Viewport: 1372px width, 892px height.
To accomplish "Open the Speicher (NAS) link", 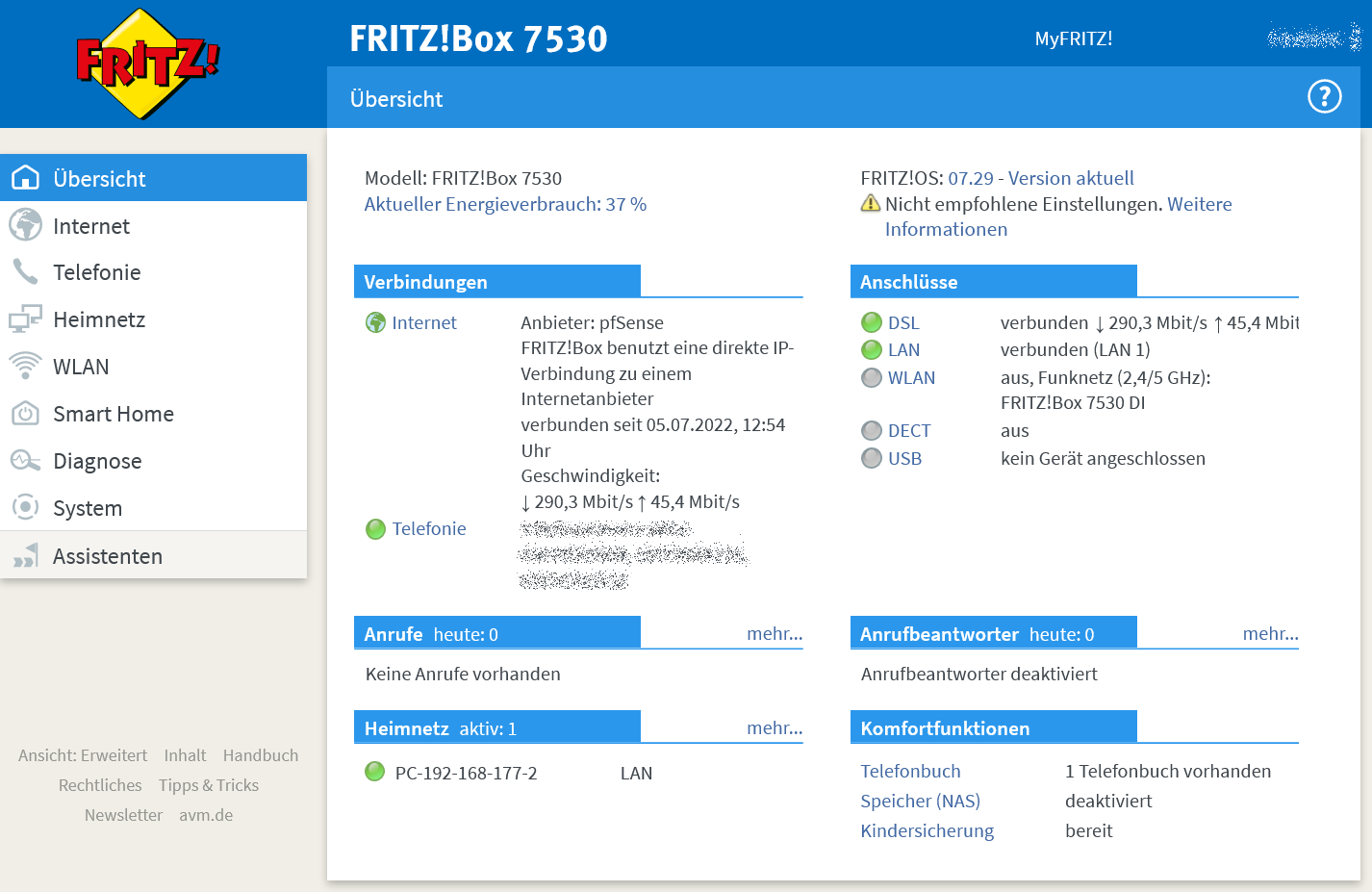I will click(920, 801).
